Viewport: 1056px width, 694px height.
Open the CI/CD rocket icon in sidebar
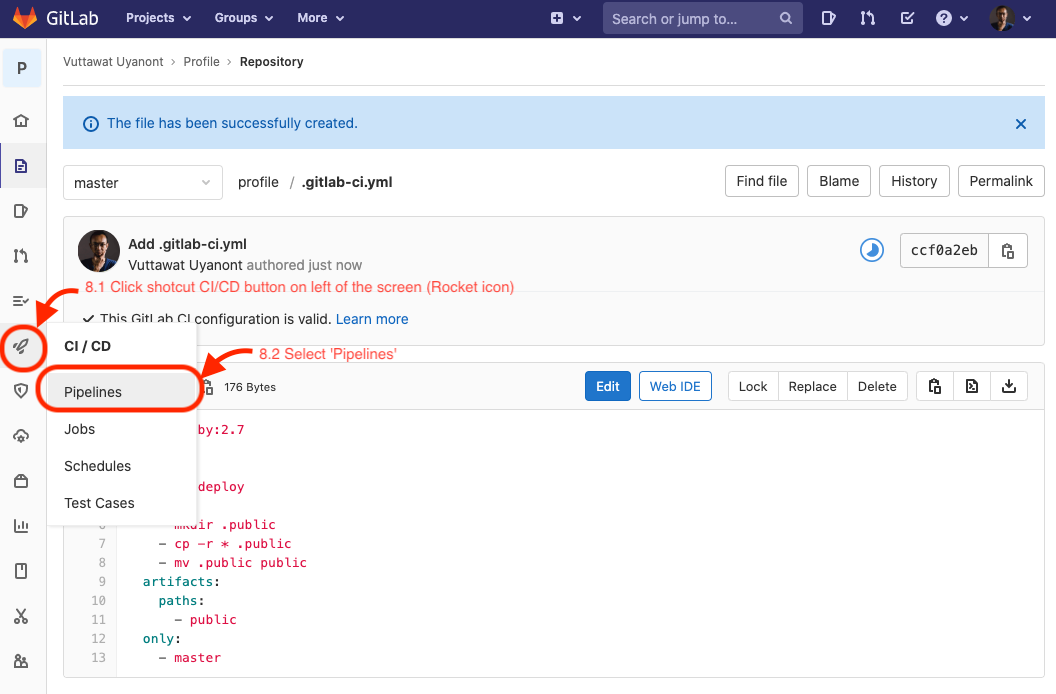(x=22, y=347)
